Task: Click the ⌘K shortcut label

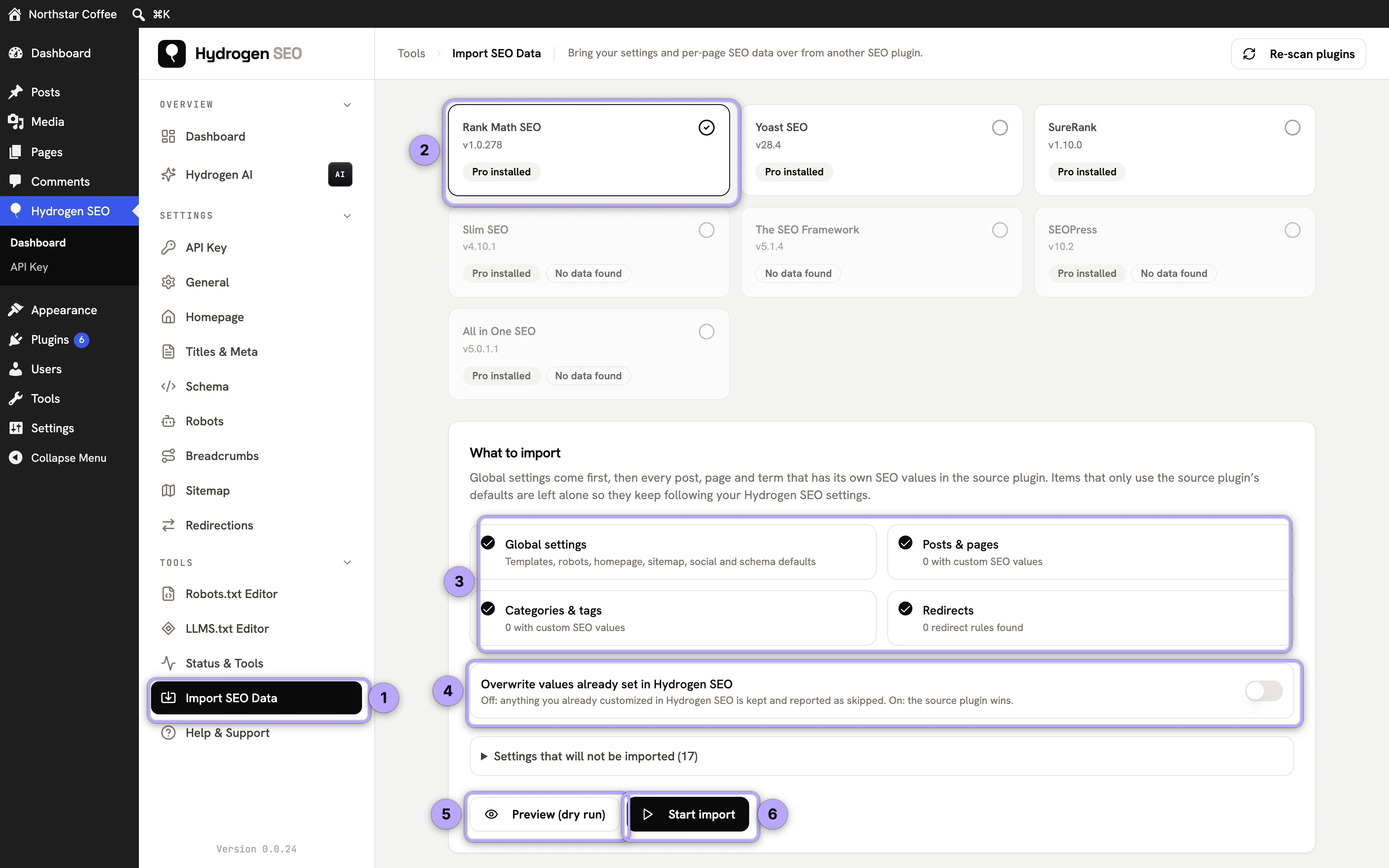Action: tap(161, 14)
